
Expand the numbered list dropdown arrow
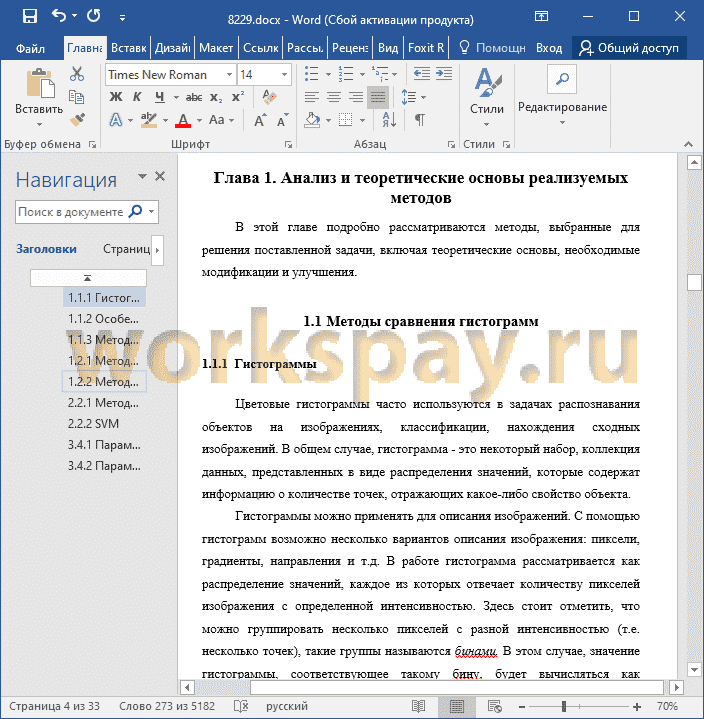[x=362, y=74]
